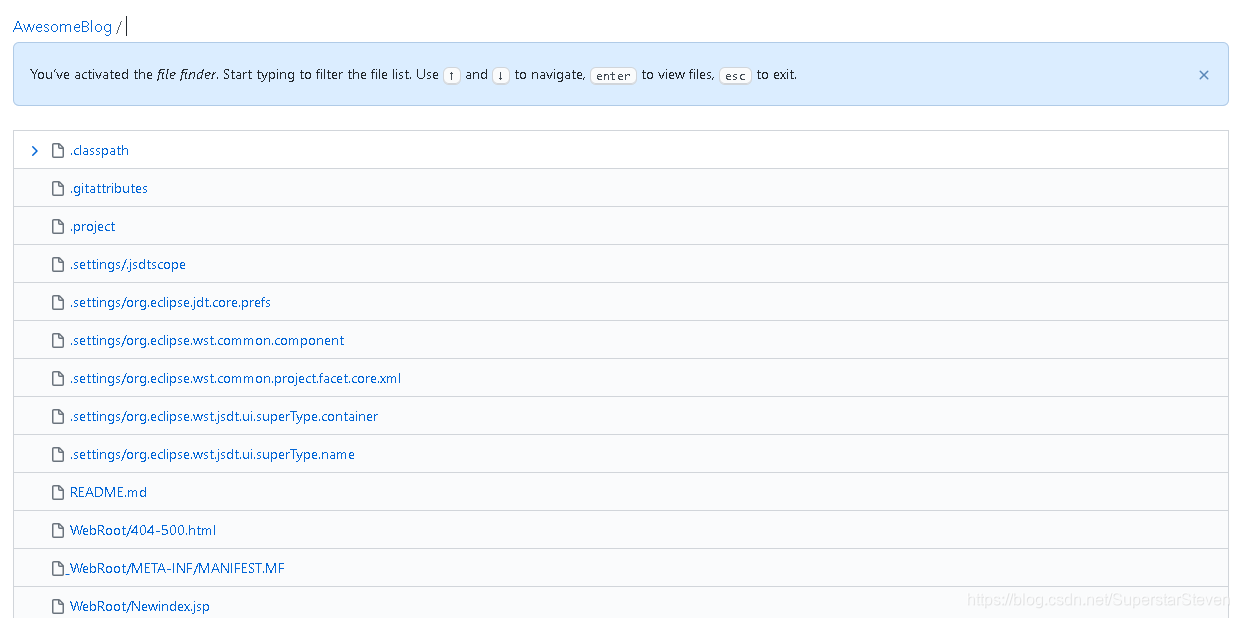Click the file icon next to .settings/.jsdtscope
The image size is (1239, 618).
tap(58, 265)
